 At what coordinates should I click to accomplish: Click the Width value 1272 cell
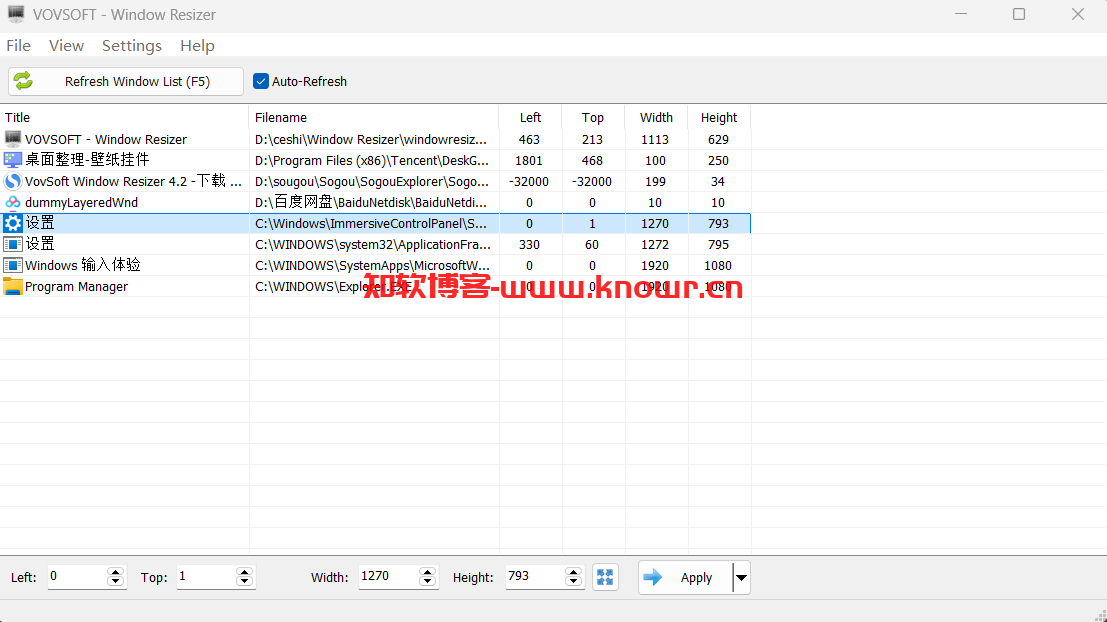[x=655, y=244]
